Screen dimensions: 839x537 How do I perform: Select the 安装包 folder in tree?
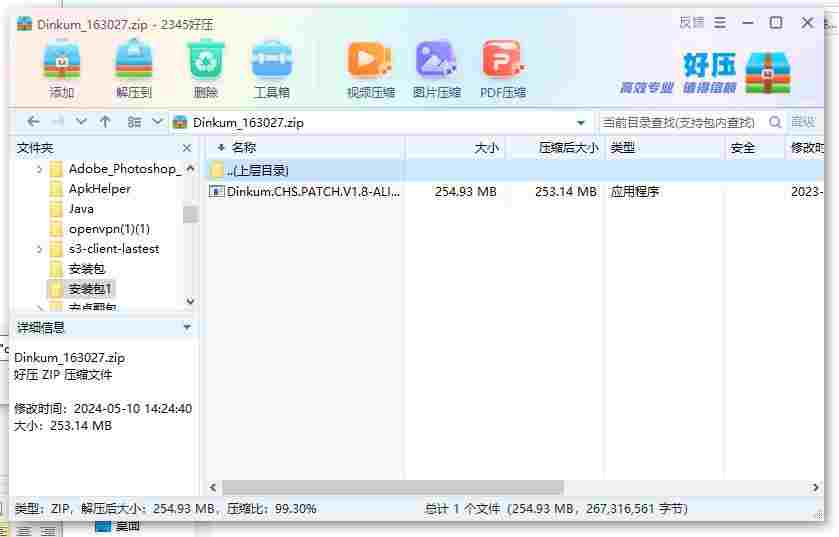point(87,269)
